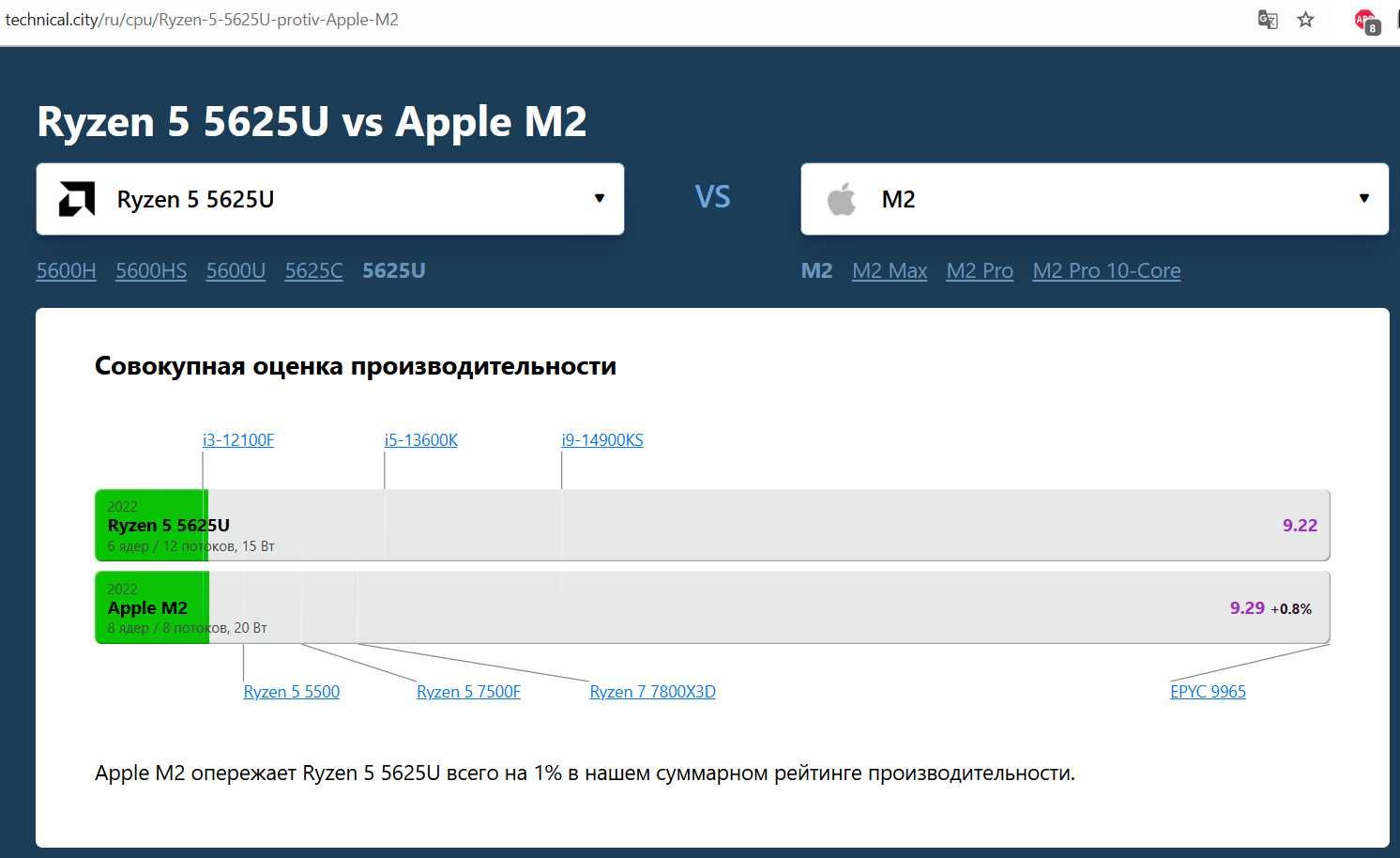
Task: Click the Google Translate icon in address bar
Action: click(1268, 19)
